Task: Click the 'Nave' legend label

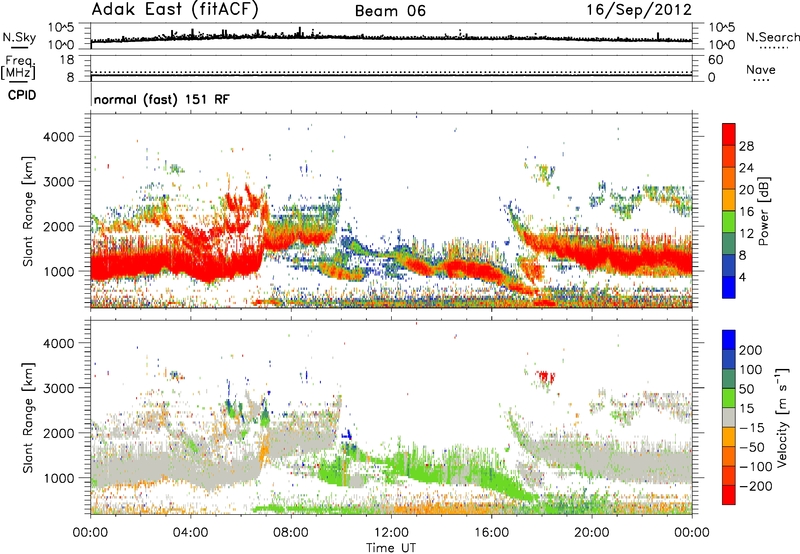Action: [x=761, y=69]
